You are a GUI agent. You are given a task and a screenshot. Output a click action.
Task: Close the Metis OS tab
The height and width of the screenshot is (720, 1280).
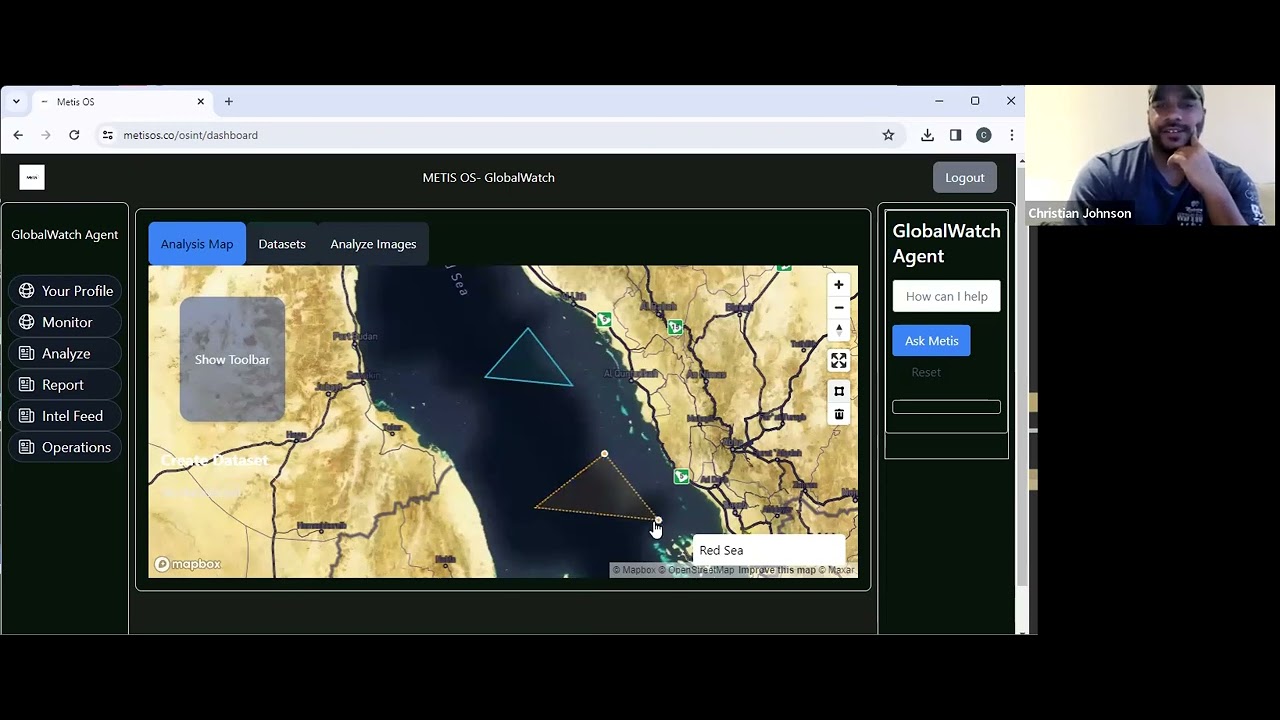pyautogui.click(x=200, y=102)
